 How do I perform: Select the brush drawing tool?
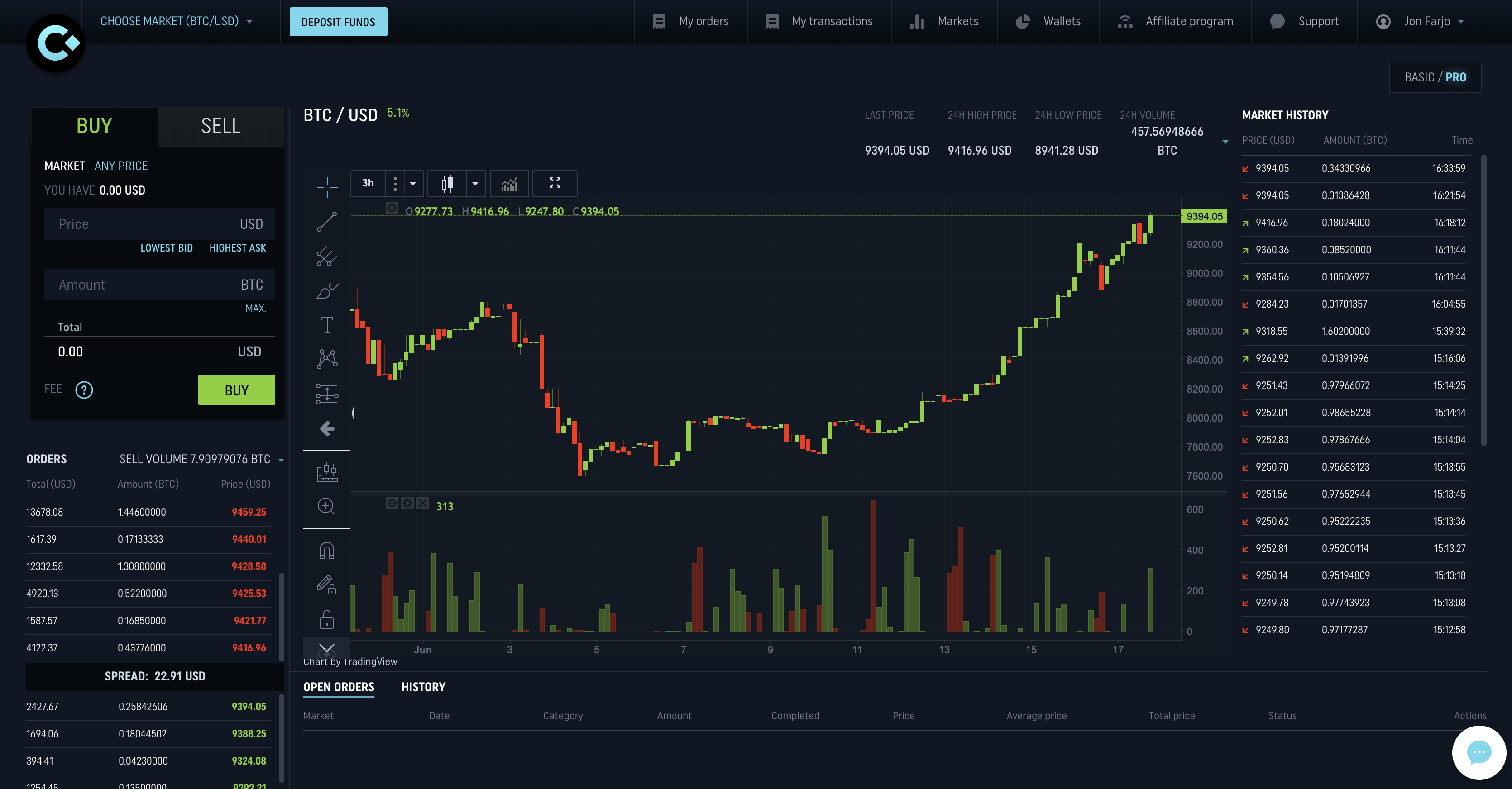click(326, 290)
